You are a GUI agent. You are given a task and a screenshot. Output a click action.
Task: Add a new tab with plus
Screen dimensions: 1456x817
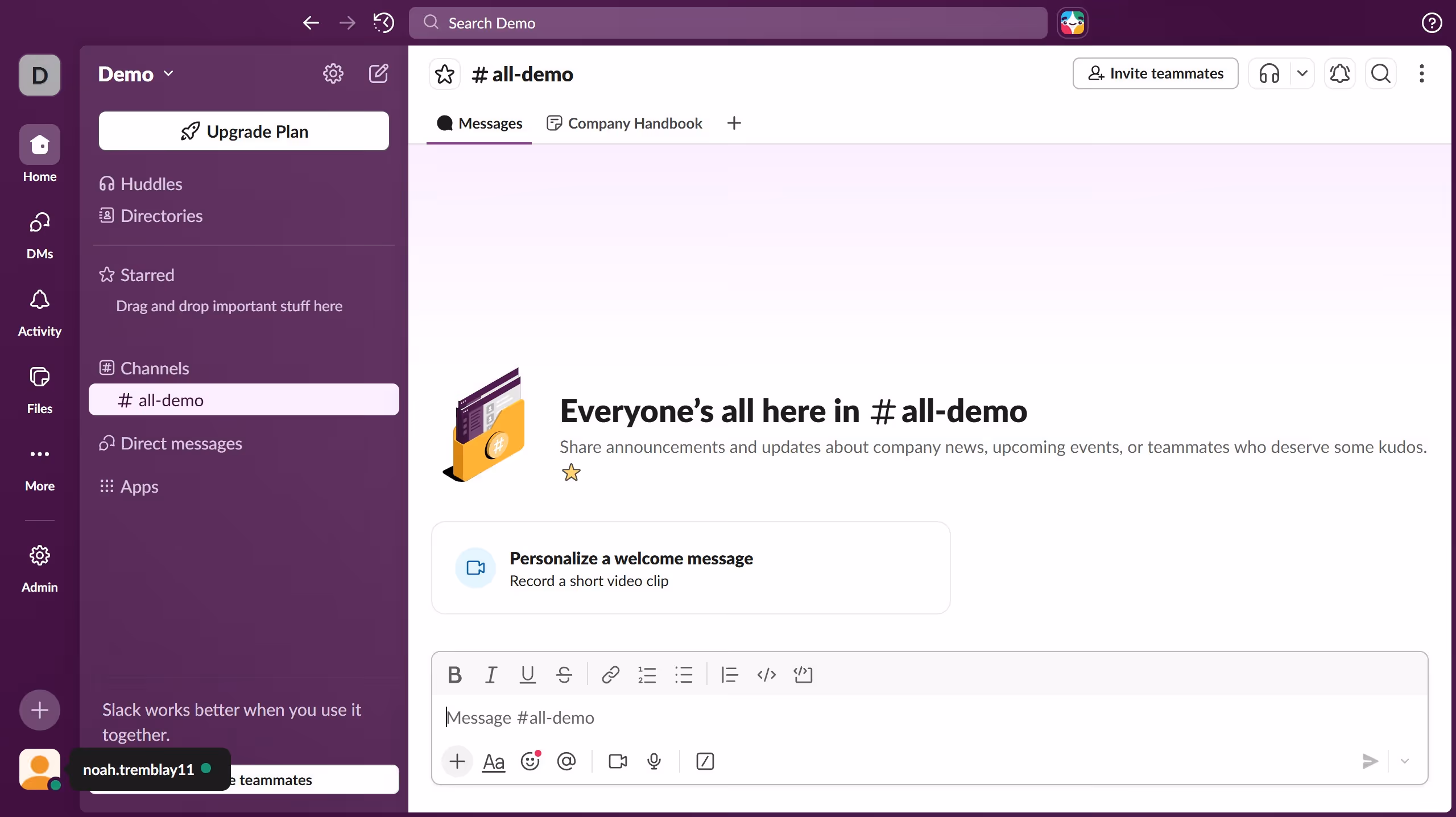pyautogui.click(x=734, y=123)
